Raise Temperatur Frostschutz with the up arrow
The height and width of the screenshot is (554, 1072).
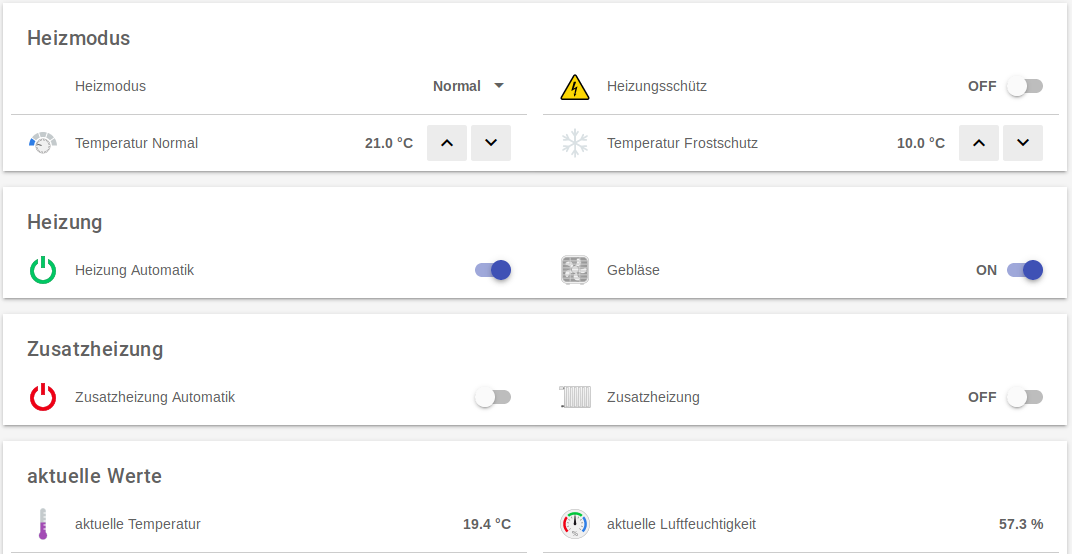[x=979, y=143]
